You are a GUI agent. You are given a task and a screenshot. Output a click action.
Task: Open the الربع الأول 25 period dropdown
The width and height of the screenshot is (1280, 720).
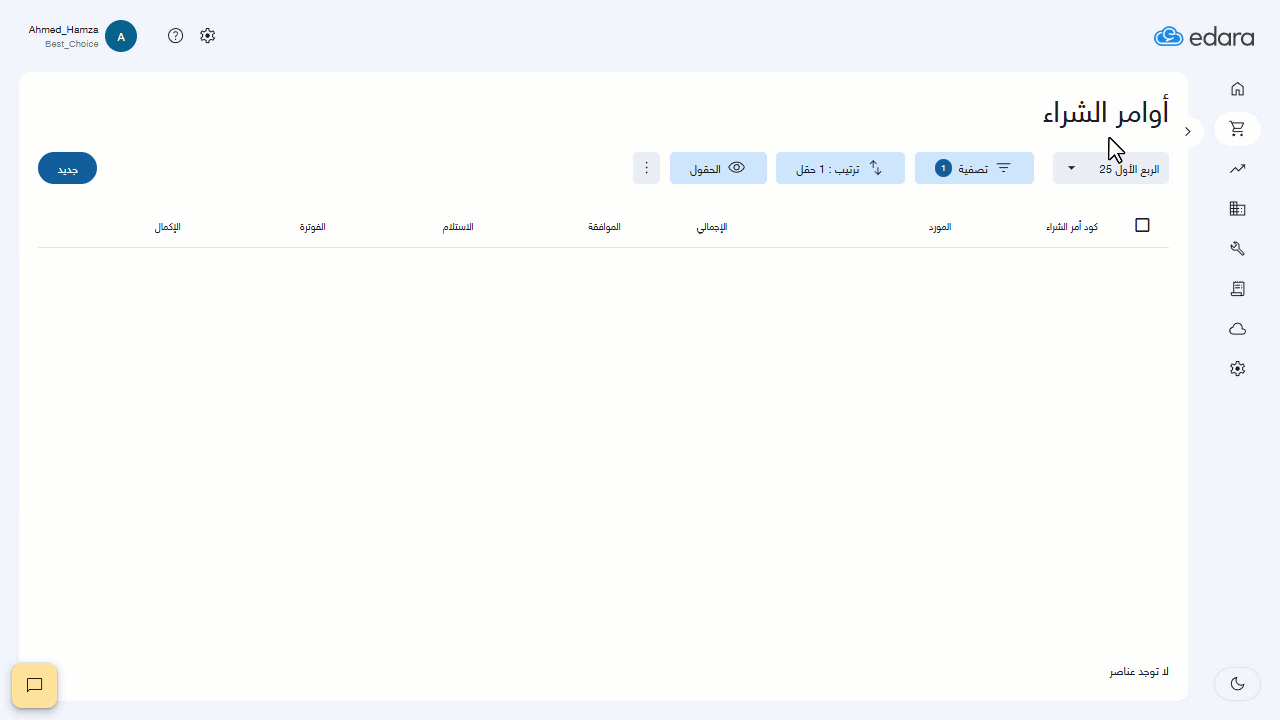point(1111,168)
